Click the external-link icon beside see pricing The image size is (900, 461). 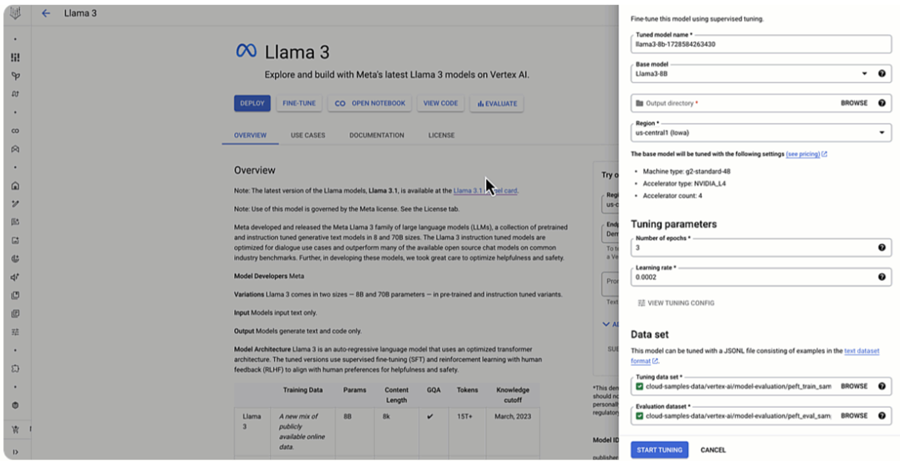pos(824,154)
